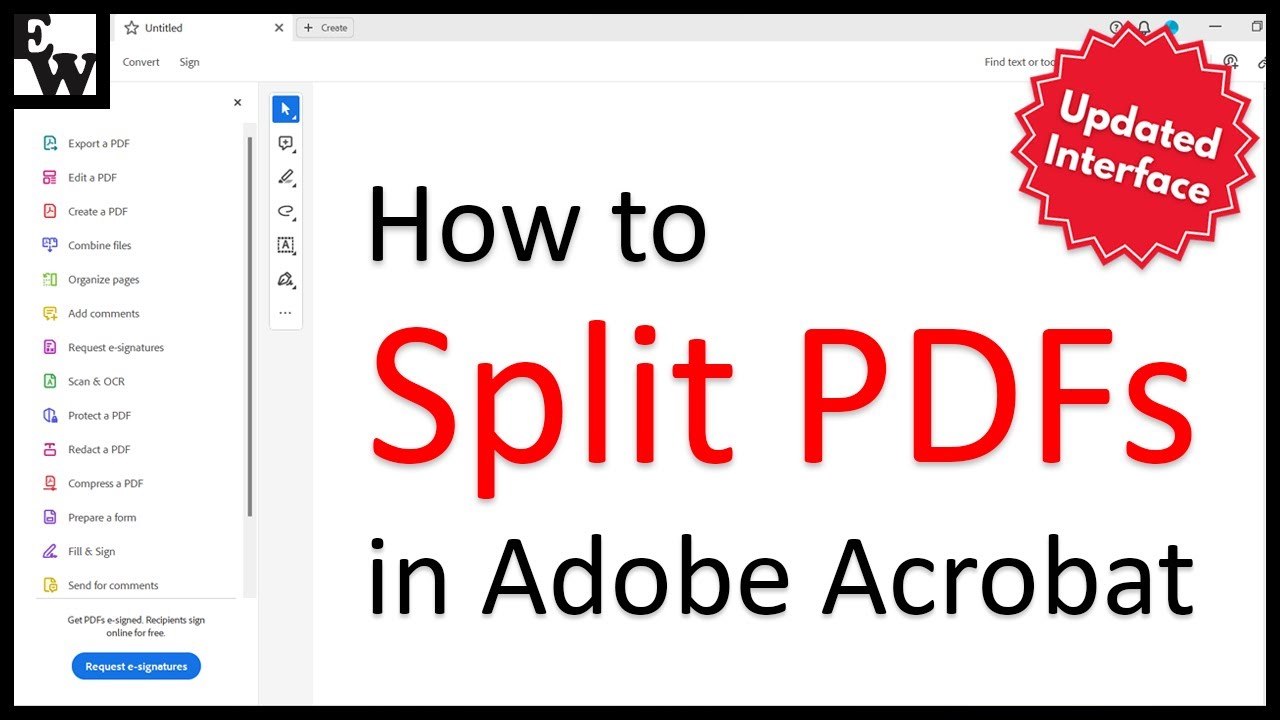Click the blue Request e-signatures button
Viewport: 1280px width, 720px height.
pos(136,666)
